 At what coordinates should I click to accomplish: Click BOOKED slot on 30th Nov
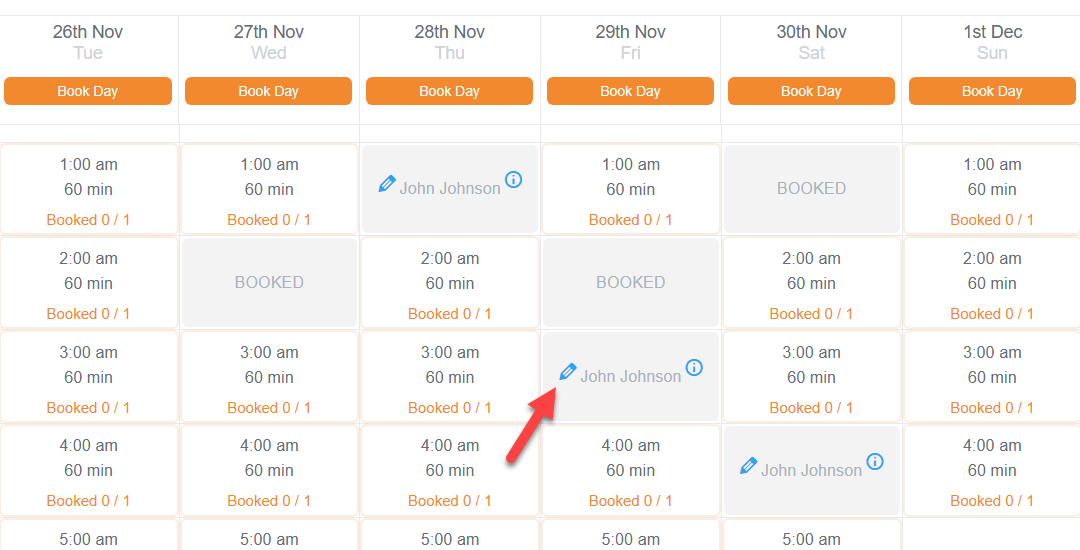pyautogui.click(x=811, y=189)
